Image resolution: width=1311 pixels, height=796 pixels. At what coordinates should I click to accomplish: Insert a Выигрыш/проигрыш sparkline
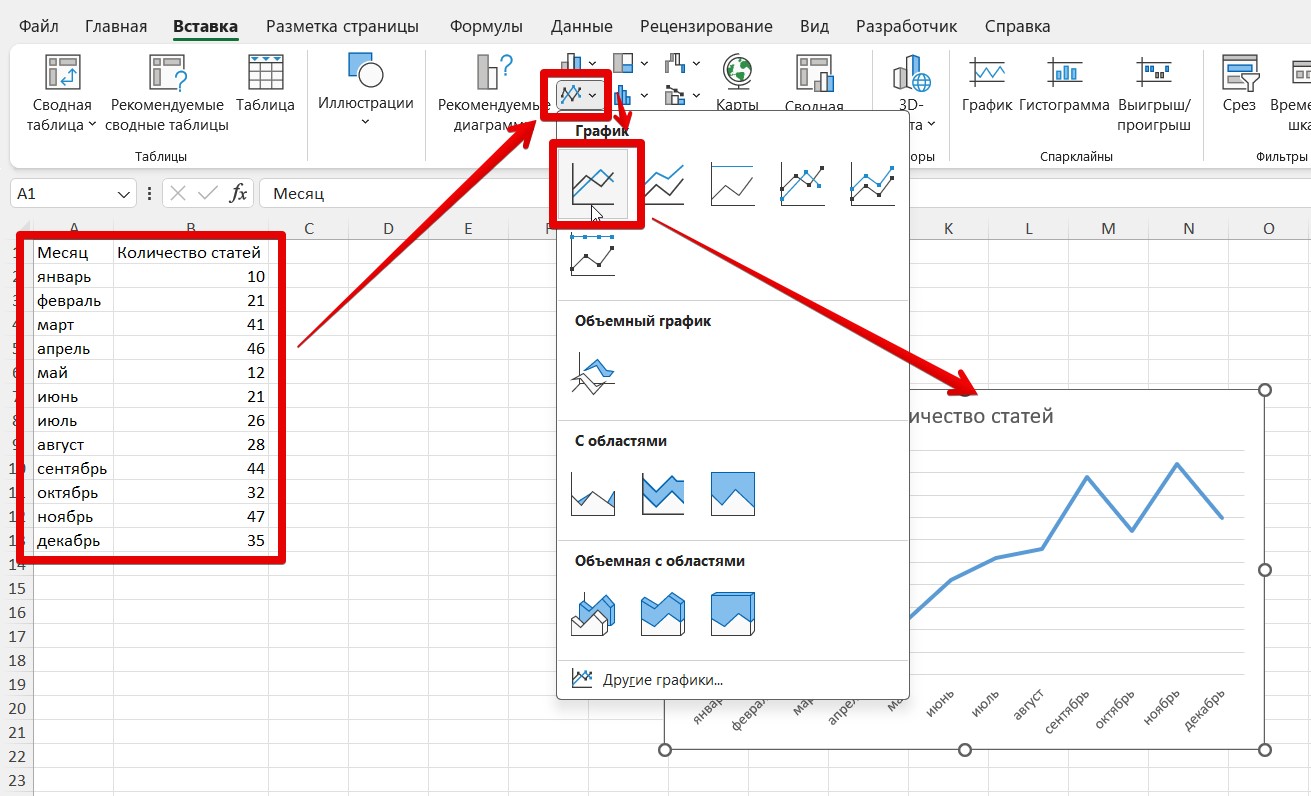(1154, 92)
